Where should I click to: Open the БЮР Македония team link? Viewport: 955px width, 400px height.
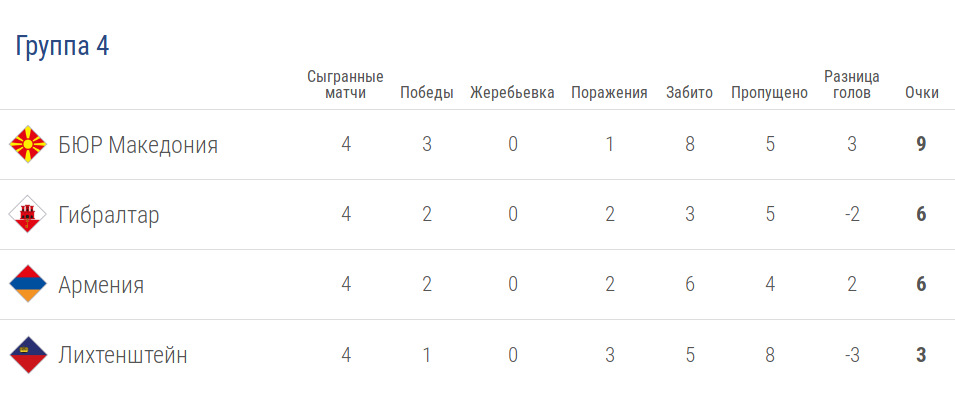tap(138, 145)
